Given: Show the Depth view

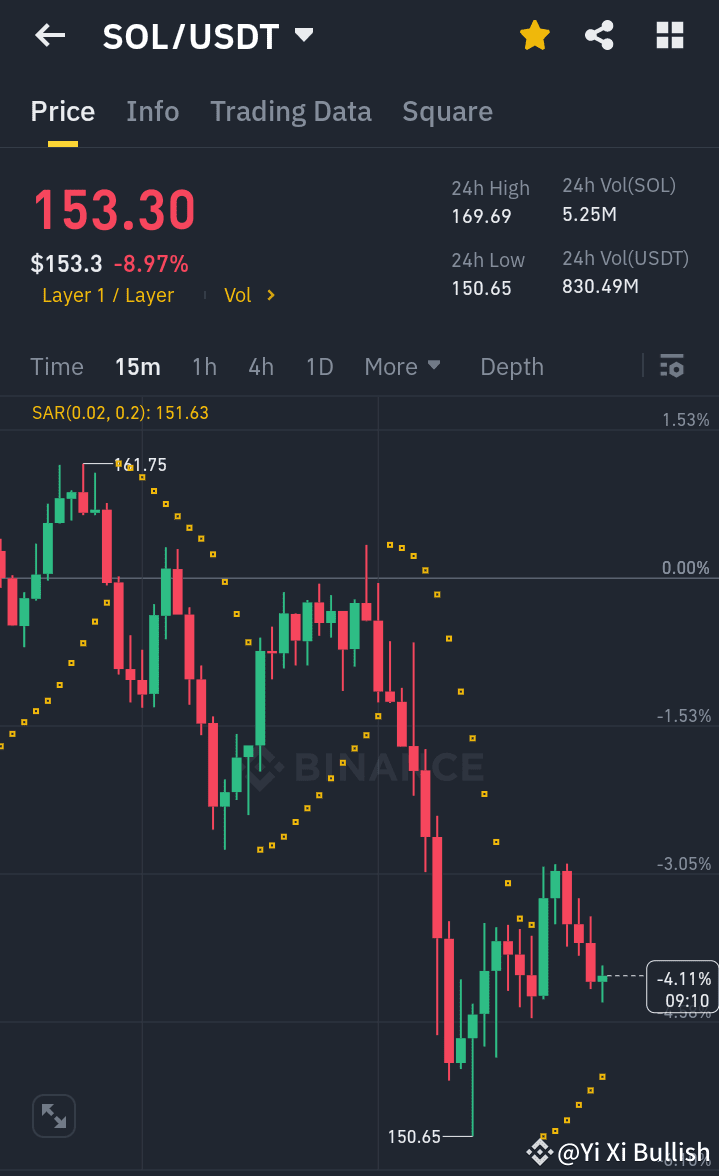Looking at the screenshot, I should pyautogui.click(x=511, y=366).
